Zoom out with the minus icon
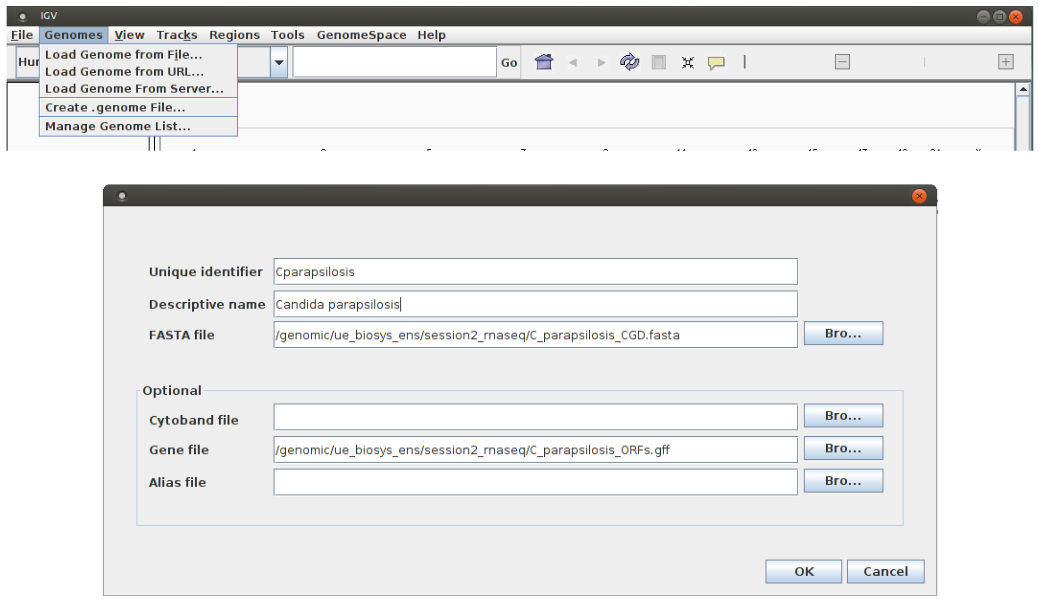The image size is (1038, 599). pos(842,62)
